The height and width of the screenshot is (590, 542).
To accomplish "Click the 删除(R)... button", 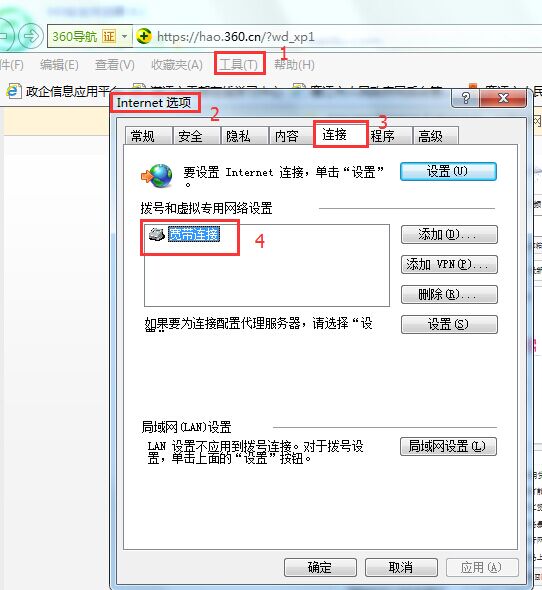I will tap(449, 294).
